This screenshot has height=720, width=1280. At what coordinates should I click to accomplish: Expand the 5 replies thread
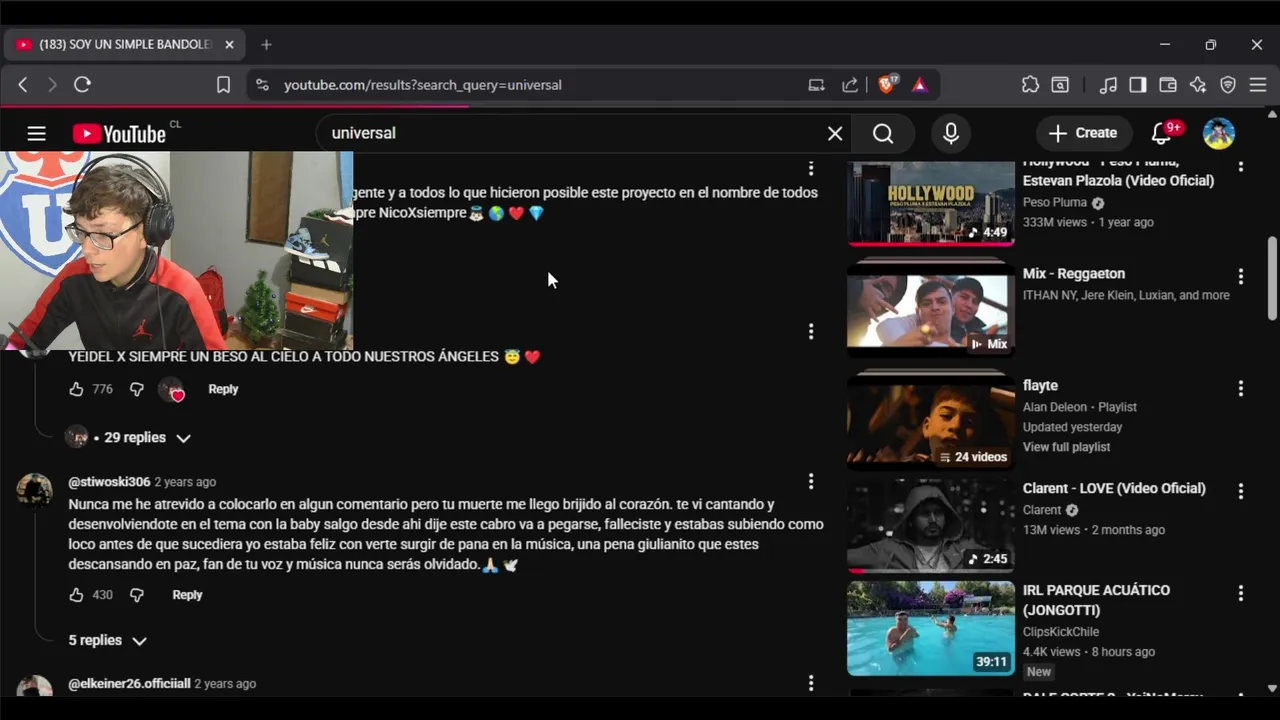(108, 640)
